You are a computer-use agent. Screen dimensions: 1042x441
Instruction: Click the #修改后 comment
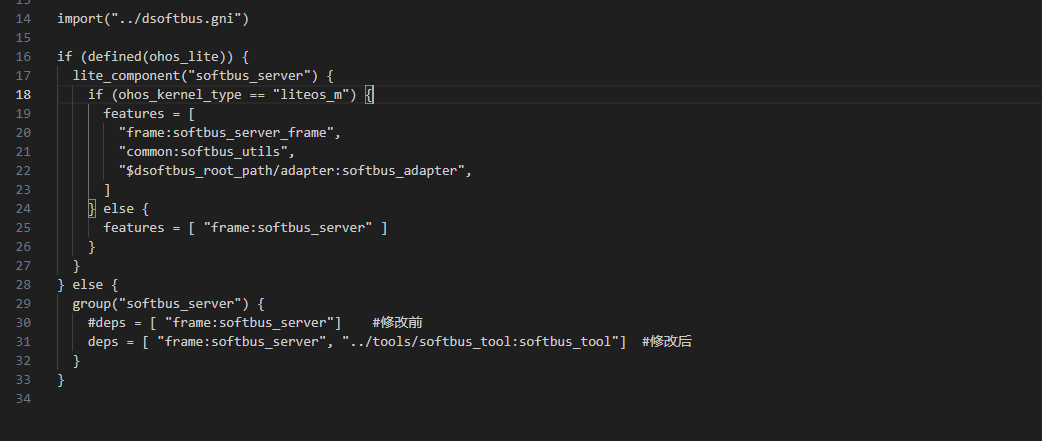click(667, 341)
